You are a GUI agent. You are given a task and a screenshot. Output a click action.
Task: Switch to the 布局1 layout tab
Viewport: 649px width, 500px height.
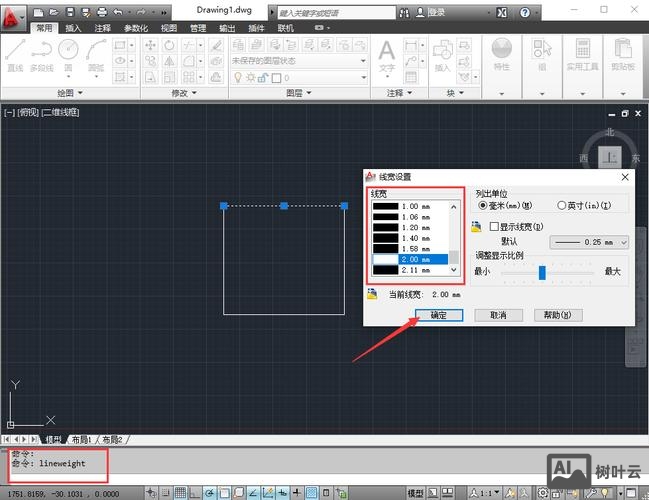click(81, 440)
